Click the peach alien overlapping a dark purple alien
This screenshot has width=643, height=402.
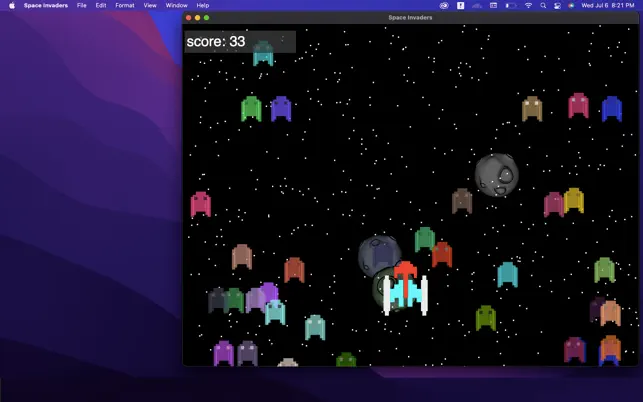(x=610, y=313)
